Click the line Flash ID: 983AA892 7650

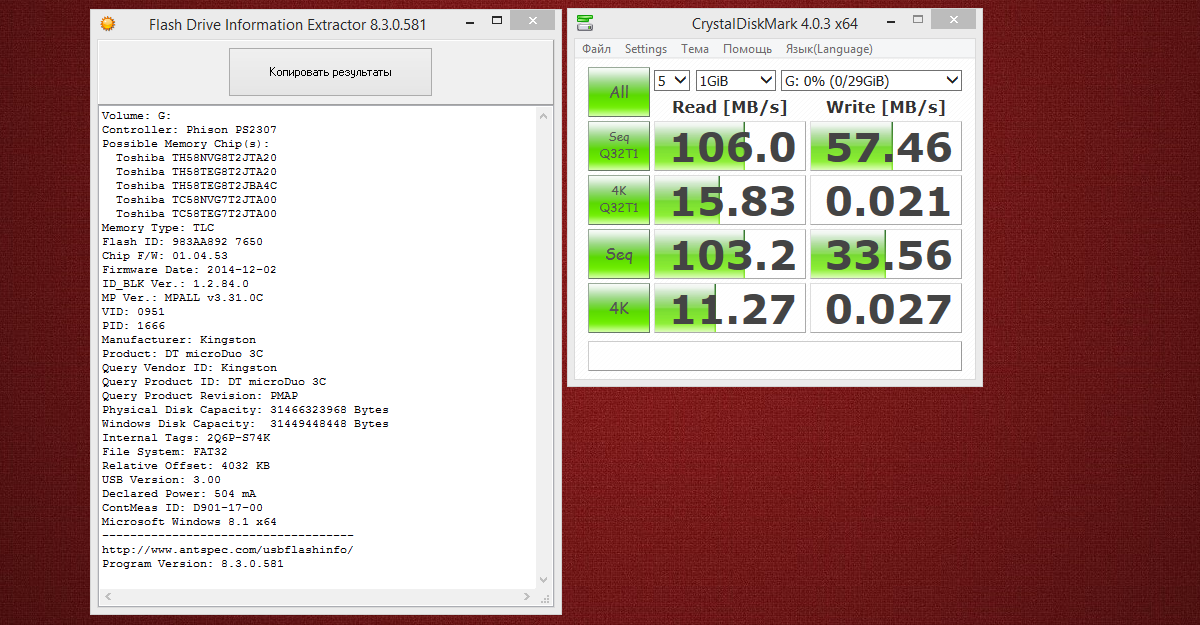182,242
